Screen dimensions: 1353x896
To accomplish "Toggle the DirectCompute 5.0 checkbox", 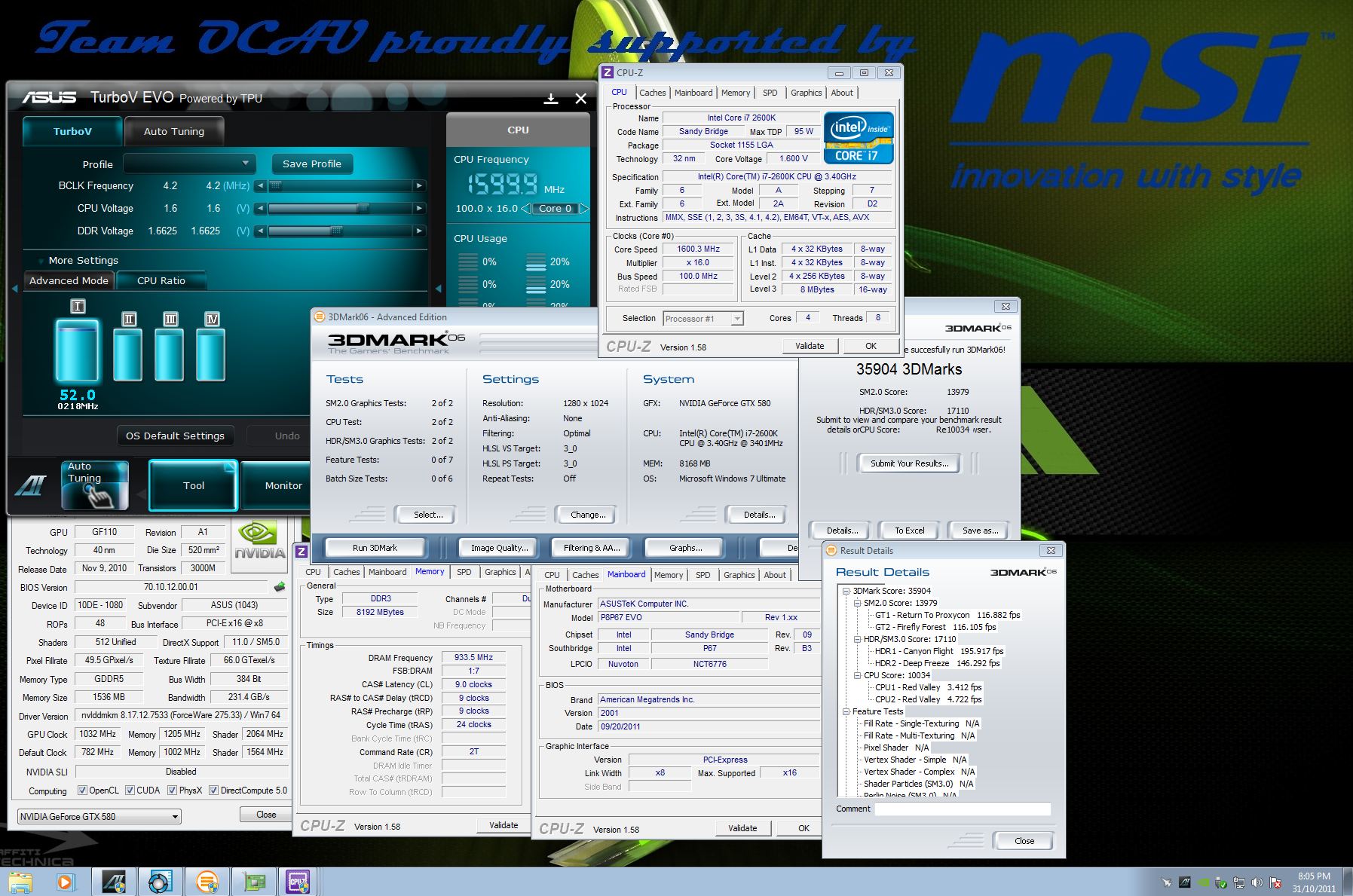I will click(214, 790).
